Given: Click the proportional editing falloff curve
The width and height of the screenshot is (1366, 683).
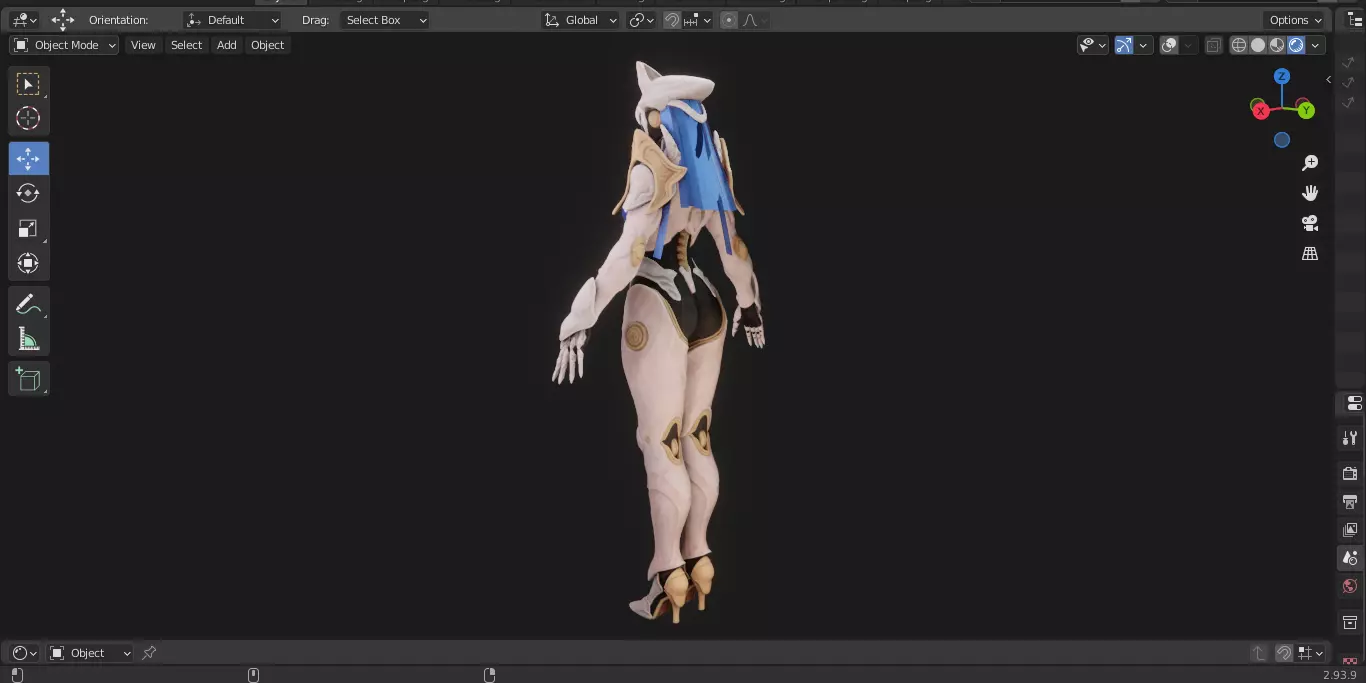Looking at the screenshot, I should pos(750,20).
